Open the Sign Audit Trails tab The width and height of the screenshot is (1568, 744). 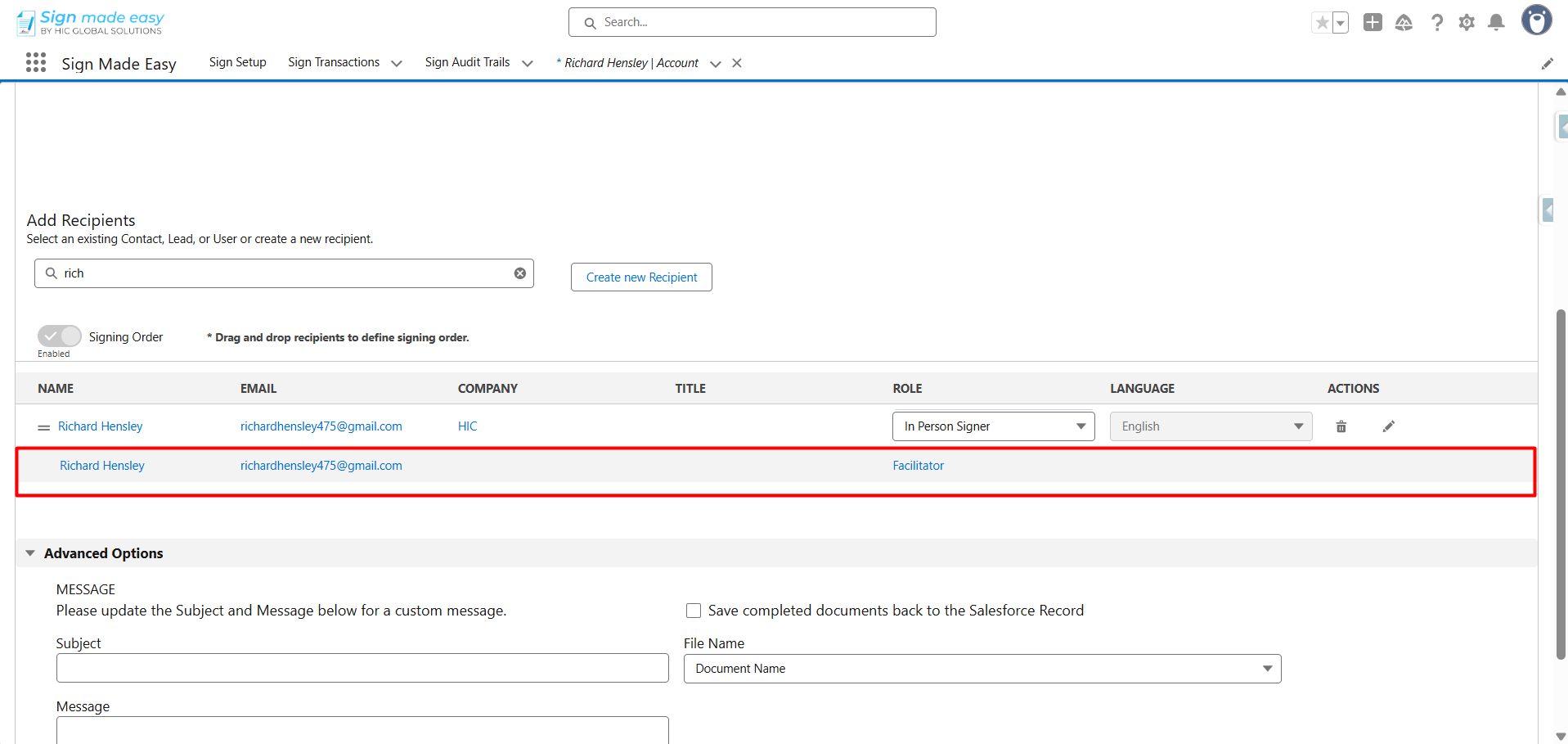(x=467, y=62)
